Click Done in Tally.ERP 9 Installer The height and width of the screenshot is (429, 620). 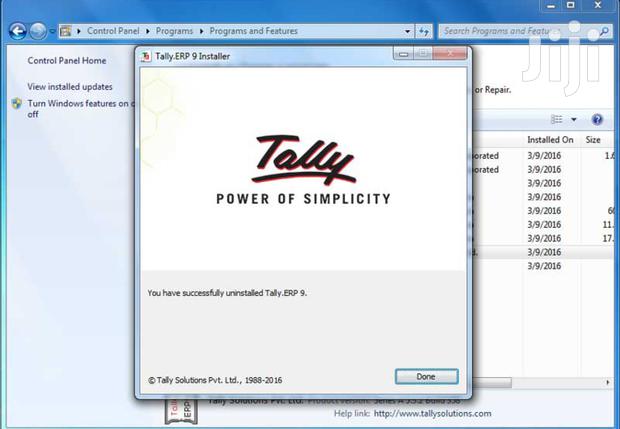pyautogui.click(x=427, y=376)
